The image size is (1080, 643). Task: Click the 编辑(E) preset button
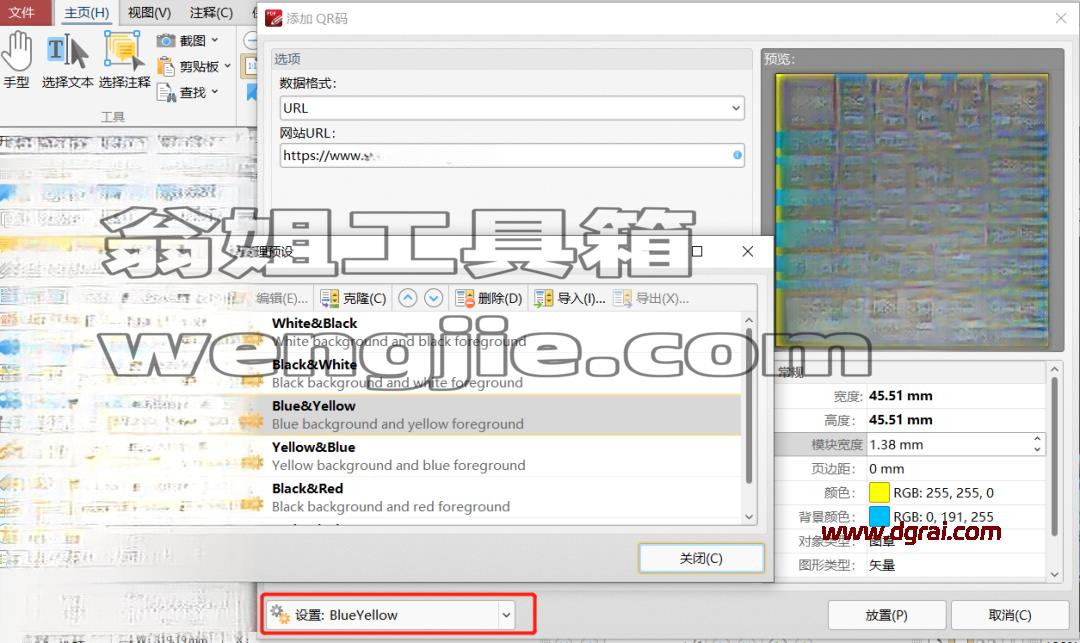pos(282,298)
